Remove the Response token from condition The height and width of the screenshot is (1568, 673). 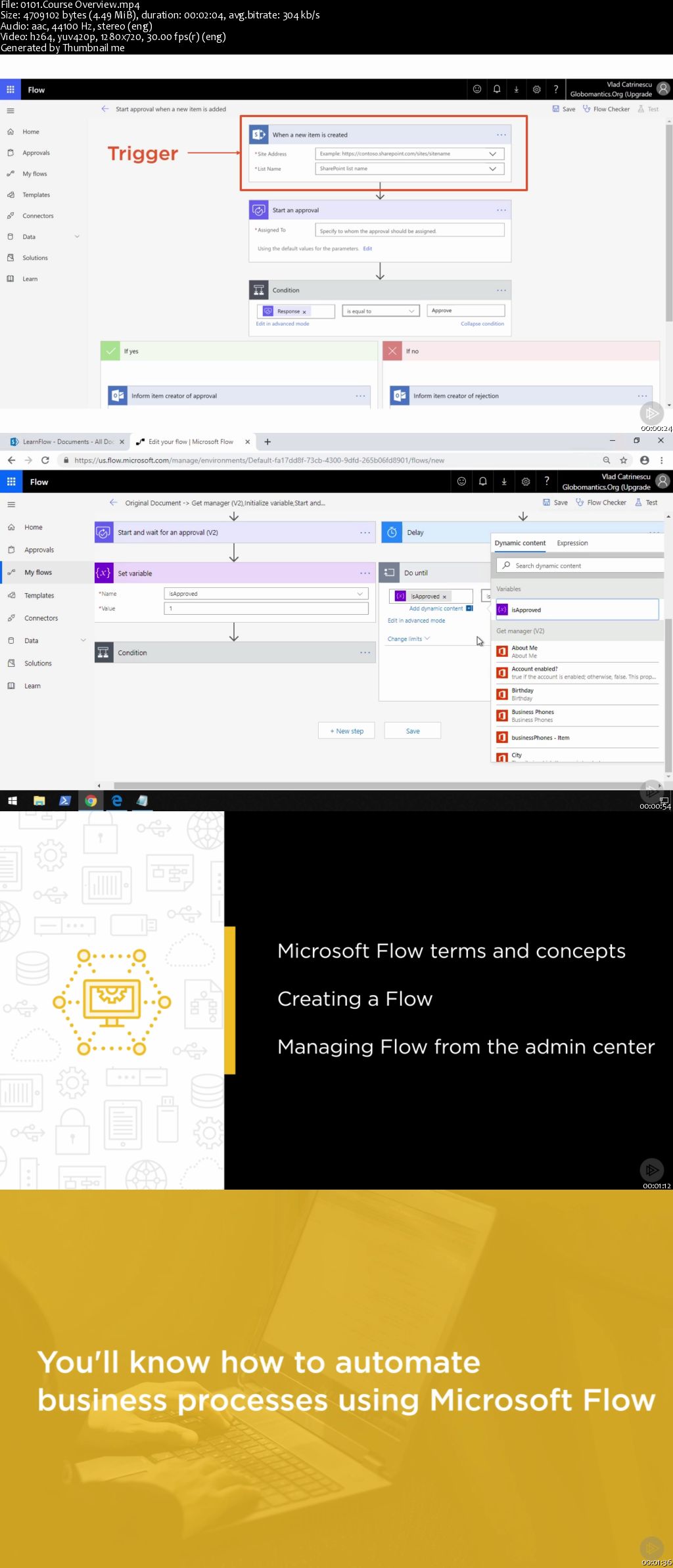click(304, 312)
